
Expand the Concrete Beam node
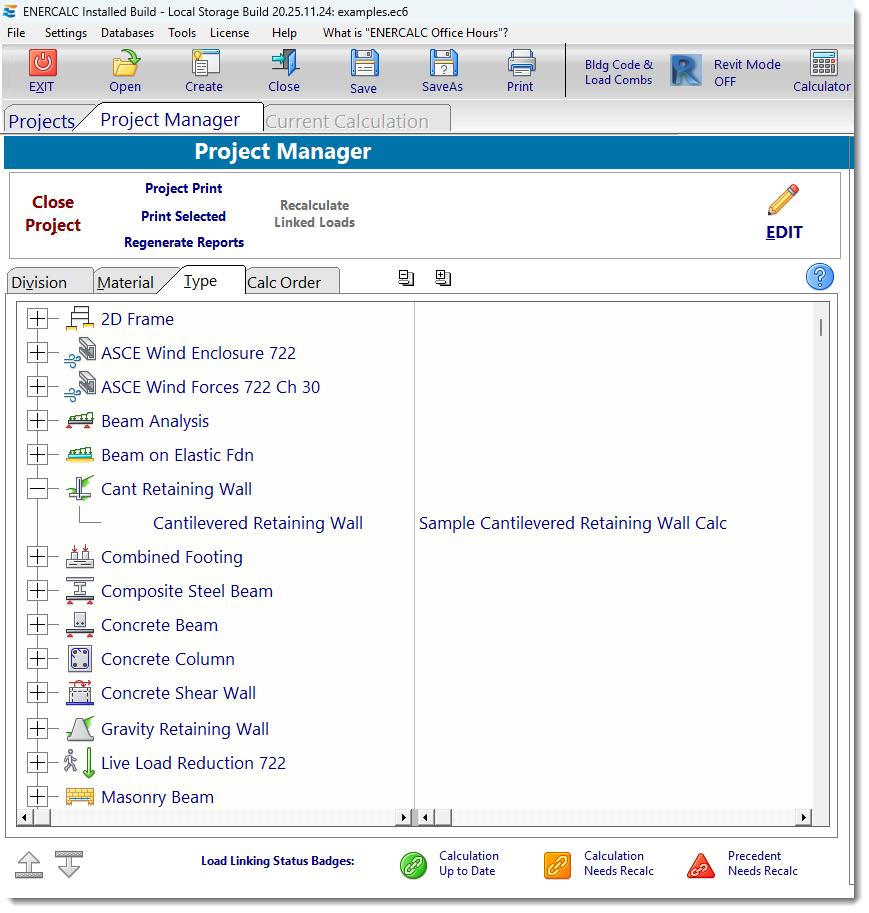[x=37, y=625]
